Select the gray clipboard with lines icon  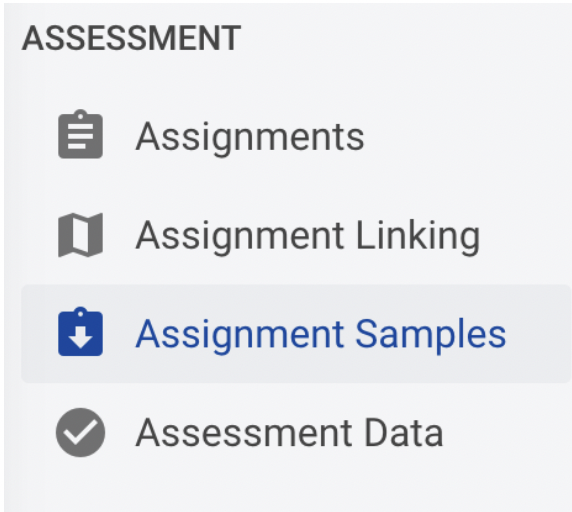tap(80, 134)
